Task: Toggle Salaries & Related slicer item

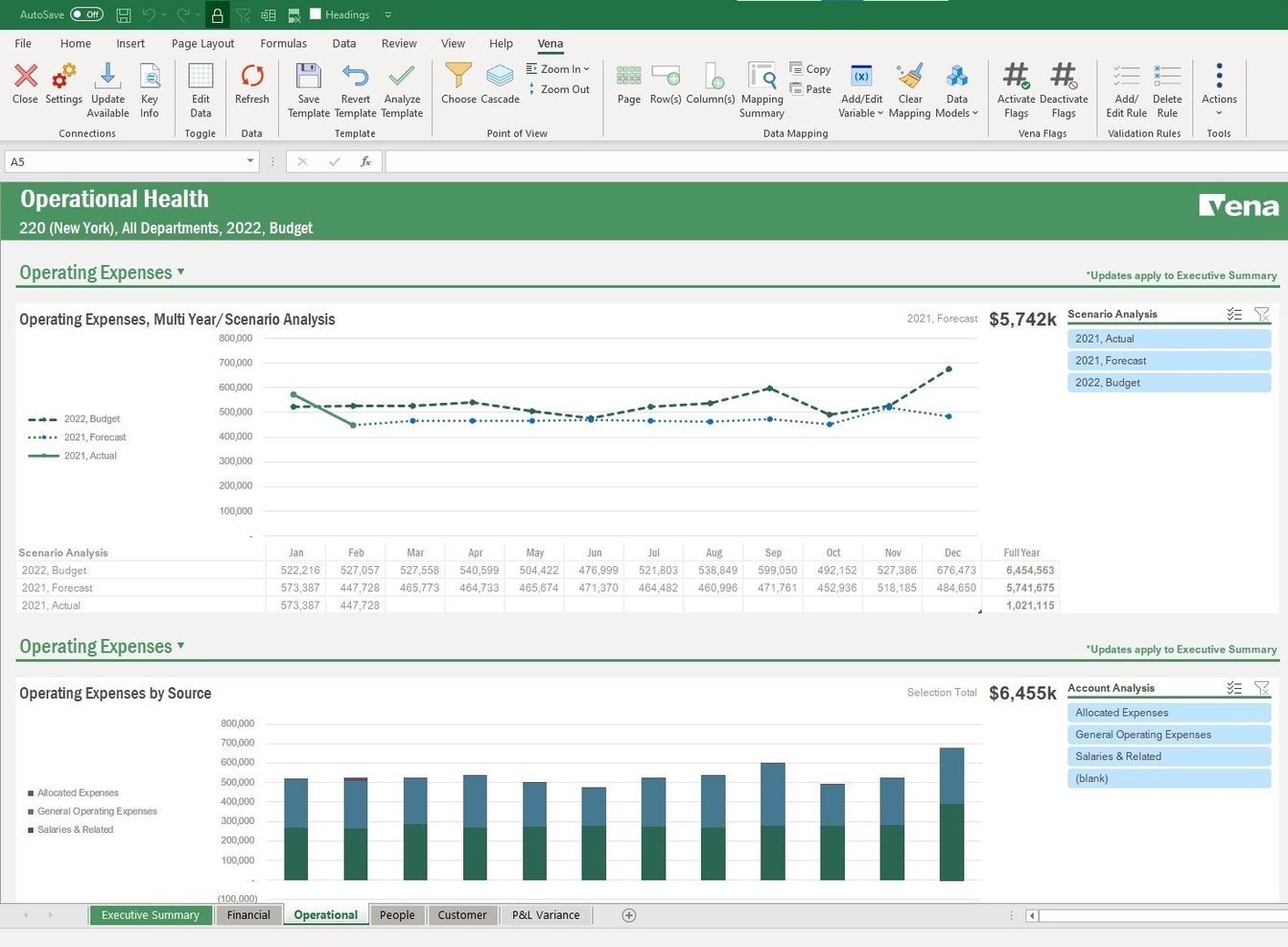Action: pyautogui.click(x=1169, y=757)
